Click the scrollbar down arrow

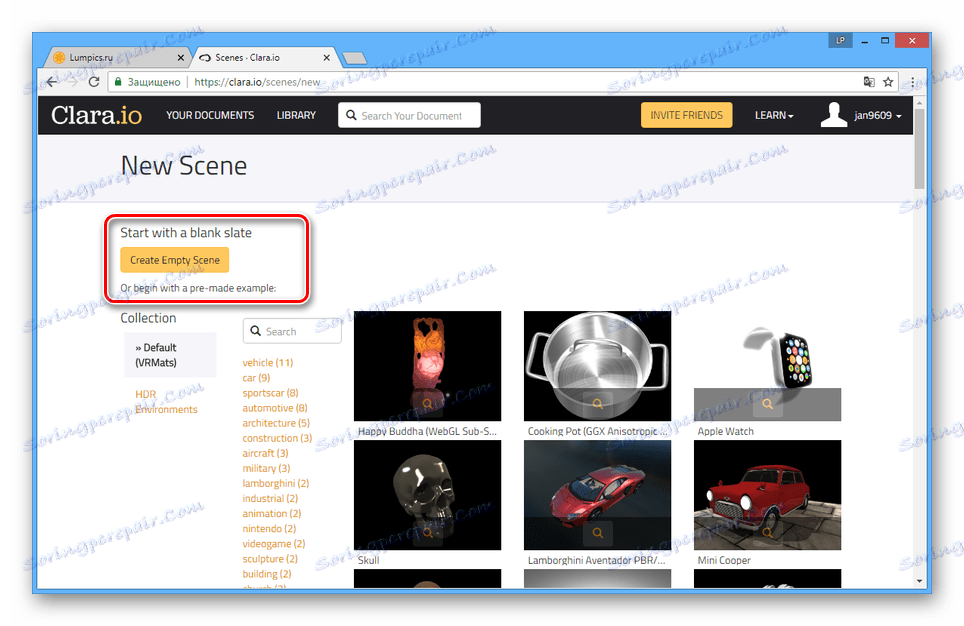(x=919, y=580)
